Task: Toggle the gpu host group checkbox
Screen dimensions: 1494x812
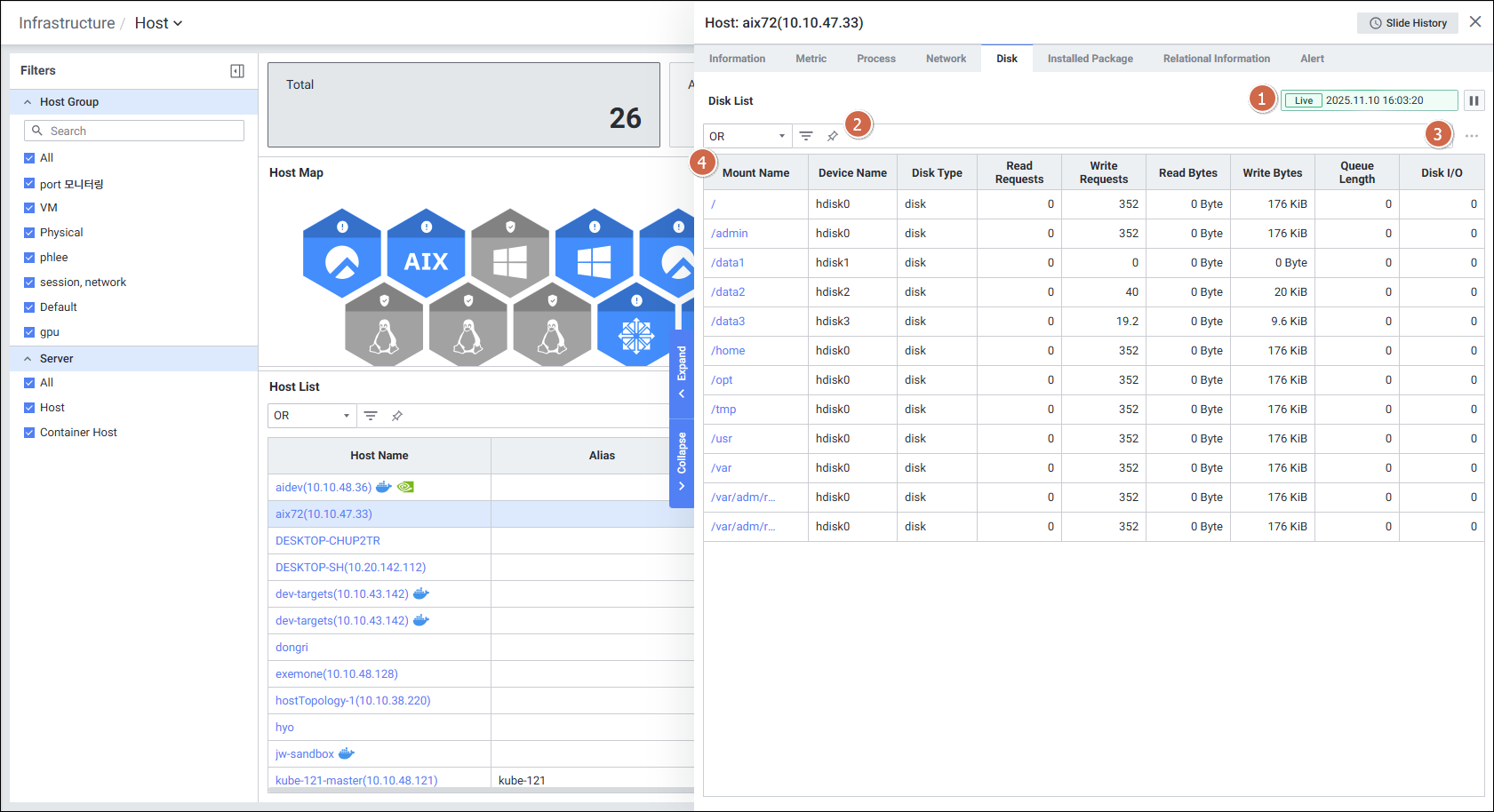Action: (x=29, y=332)
